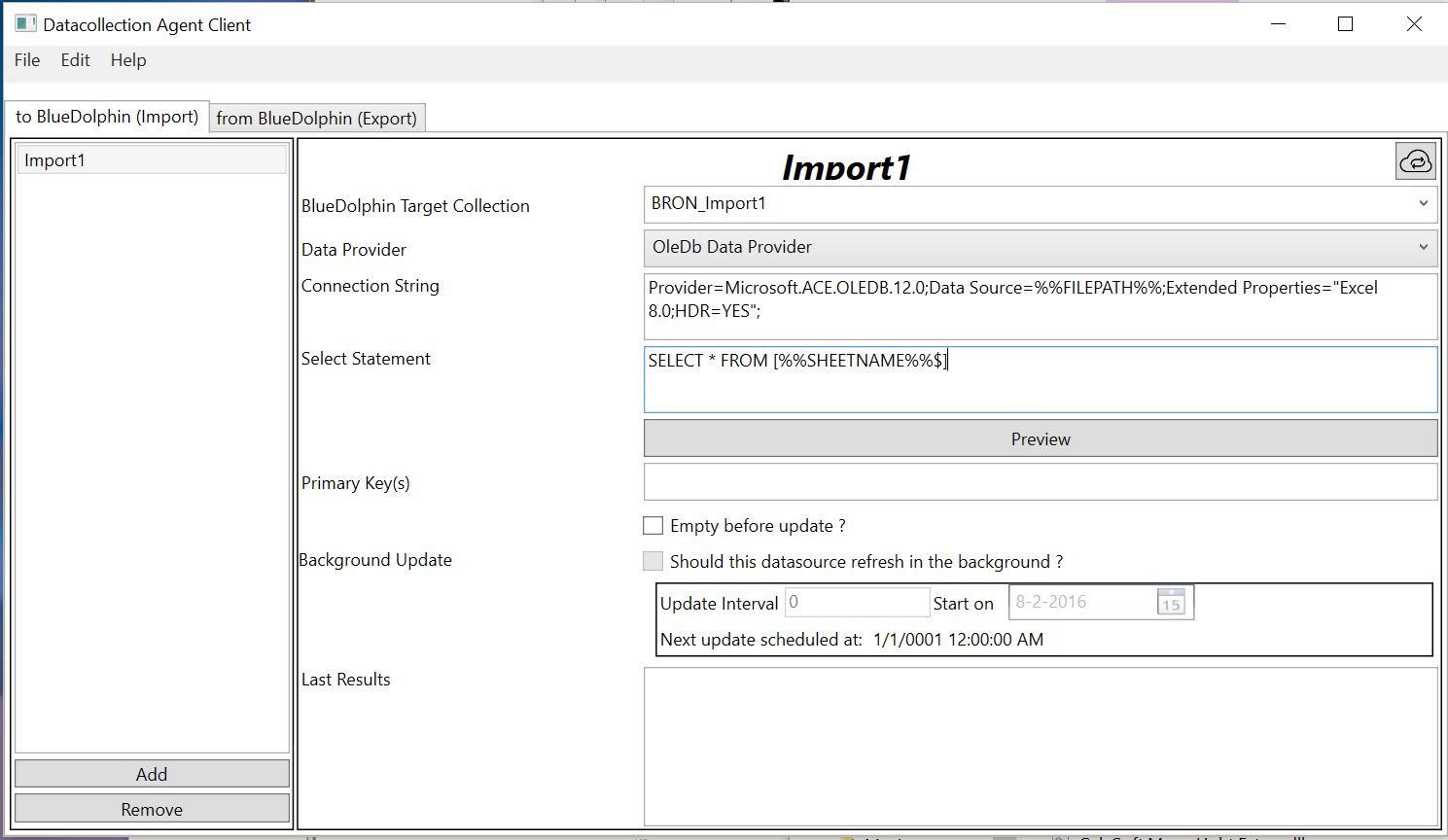Image resolution: width=1448 pixels, height=840 pixels.
Task: Click the Remove button
Action: point(152,809)
